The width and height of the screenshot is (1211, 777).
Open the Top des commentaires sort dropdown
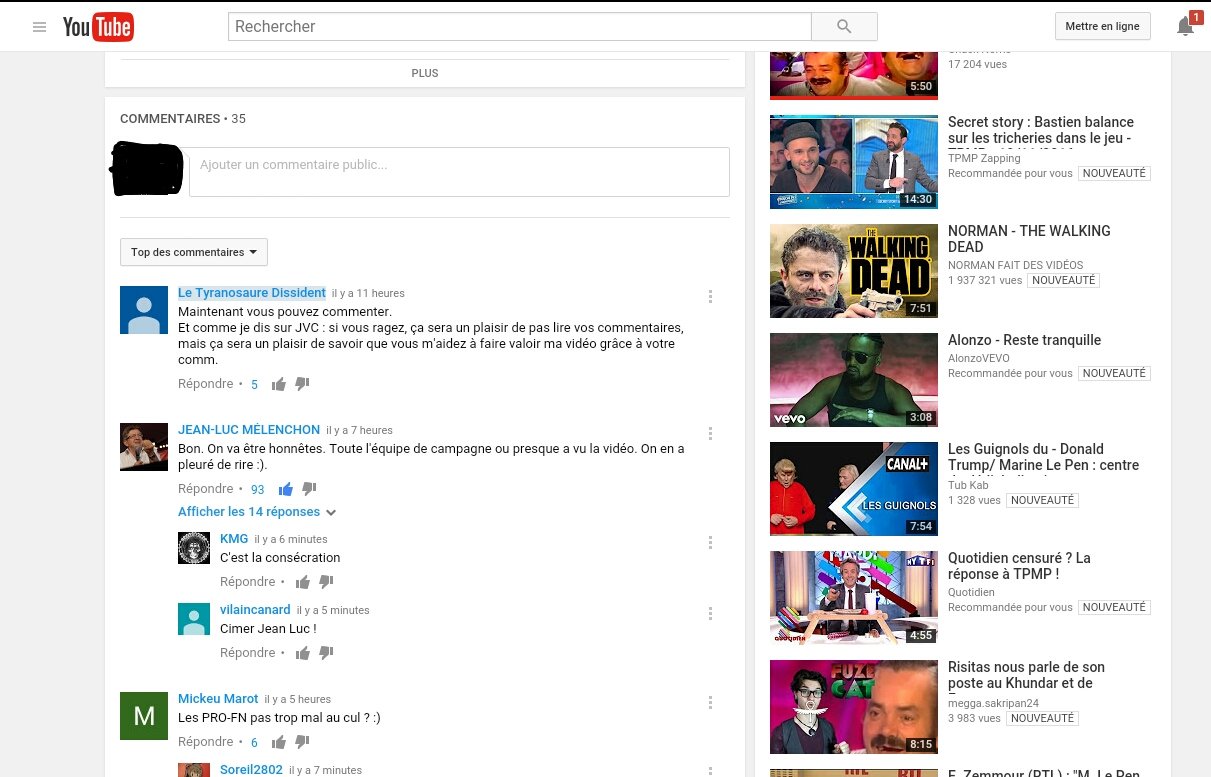tap(194, 252)
